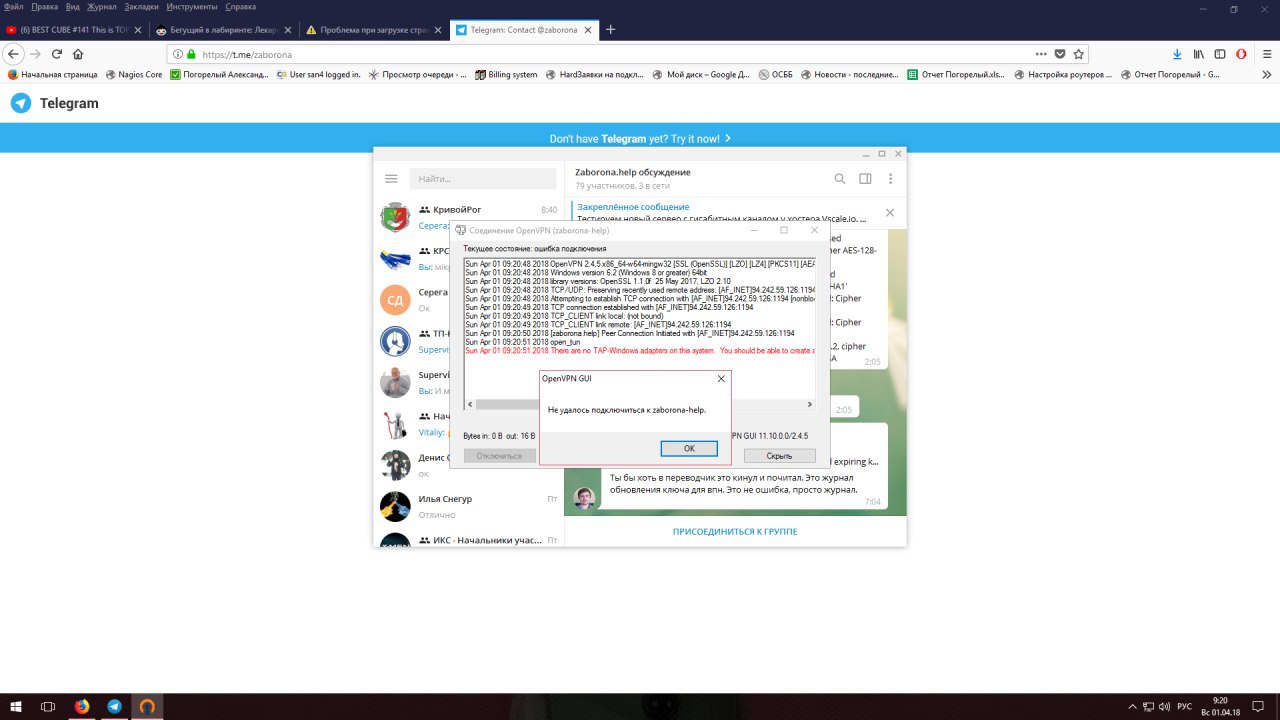Switch to the Проблема при загрузке страницы tab
Image resolution: width=1280 pixels, height=720 pixels.
[x=374, y=30]
